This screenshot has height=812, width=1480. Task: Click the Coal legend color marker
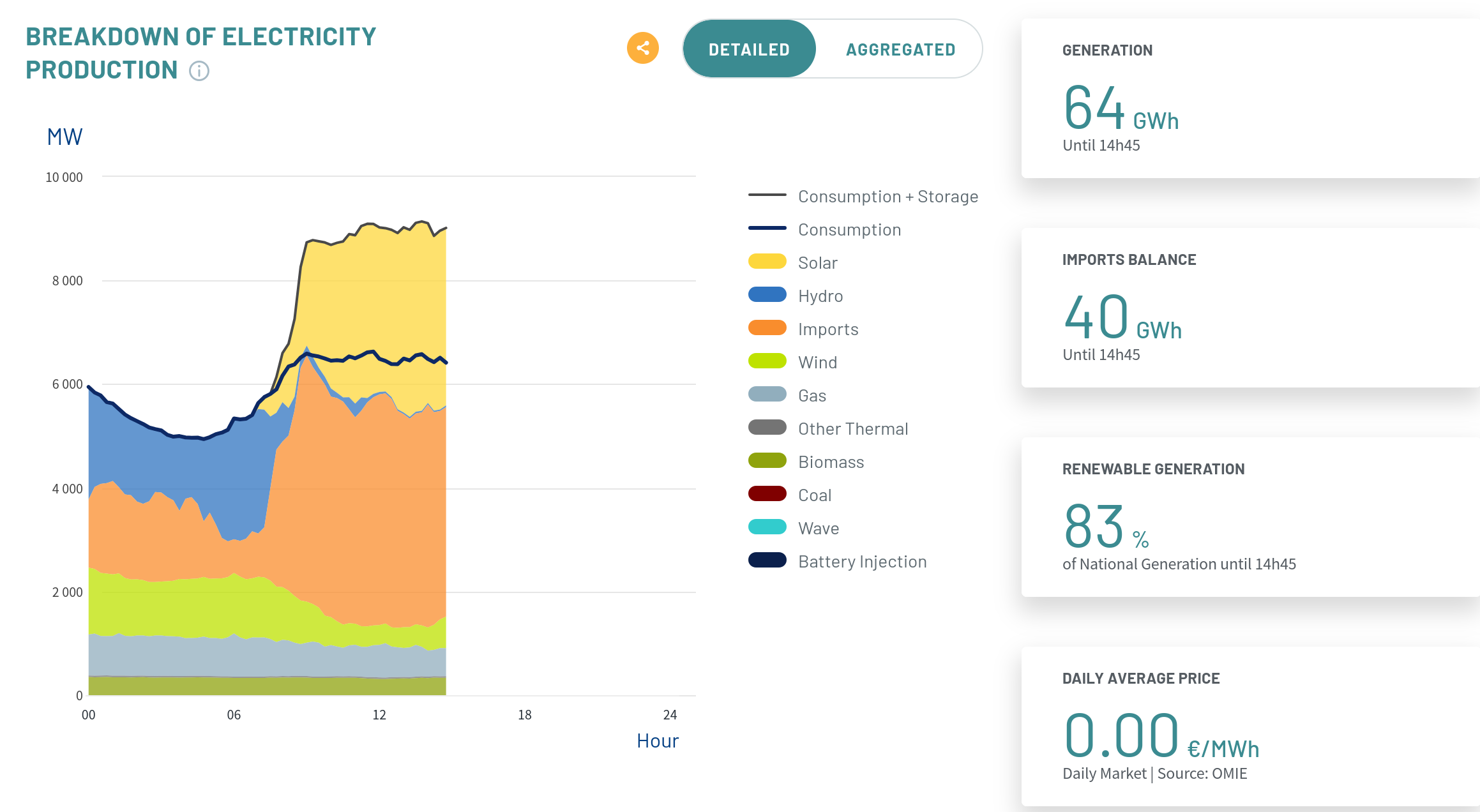click(767, 494)
